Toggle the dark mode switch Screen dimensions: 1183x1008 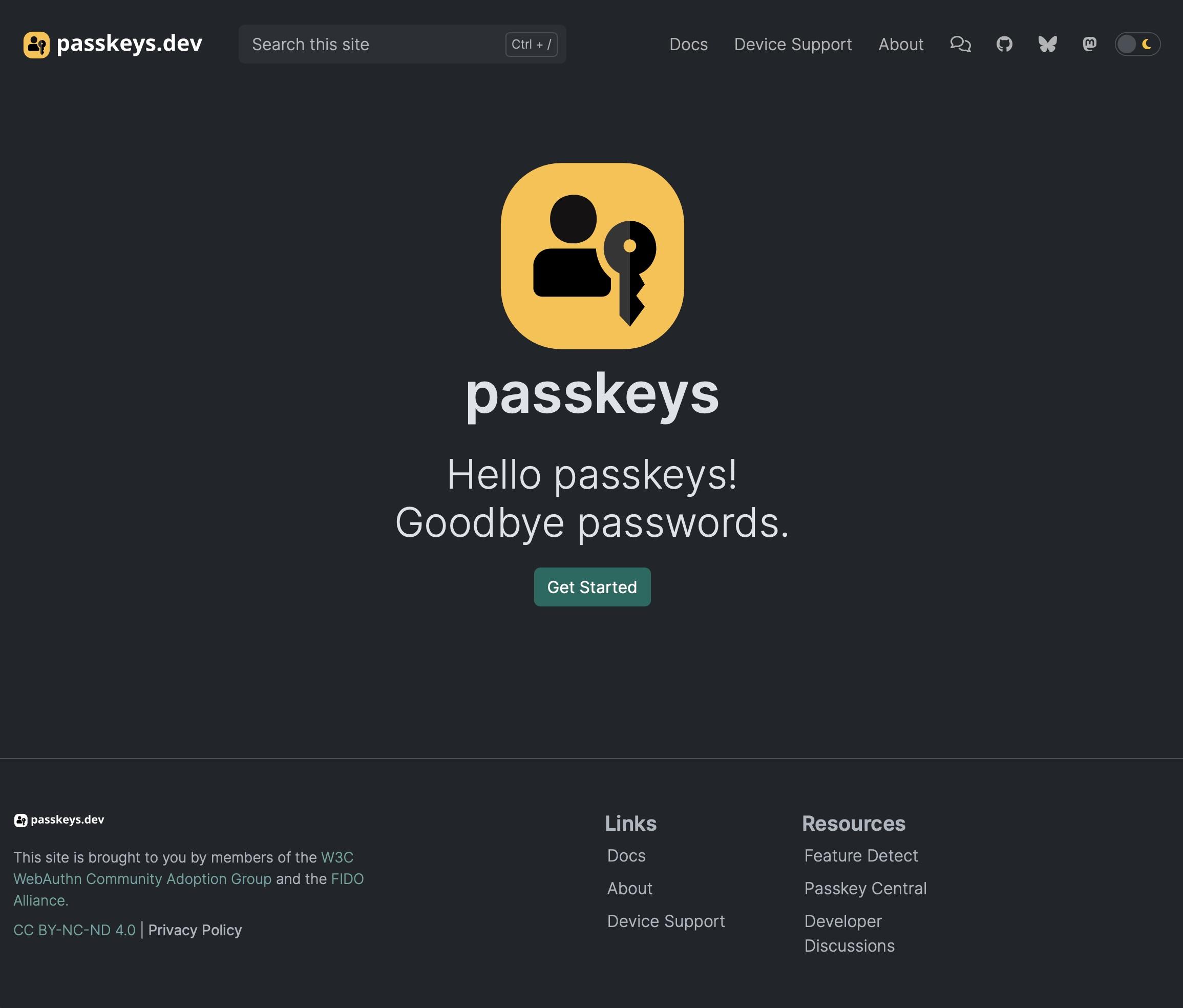point(1137,44)
